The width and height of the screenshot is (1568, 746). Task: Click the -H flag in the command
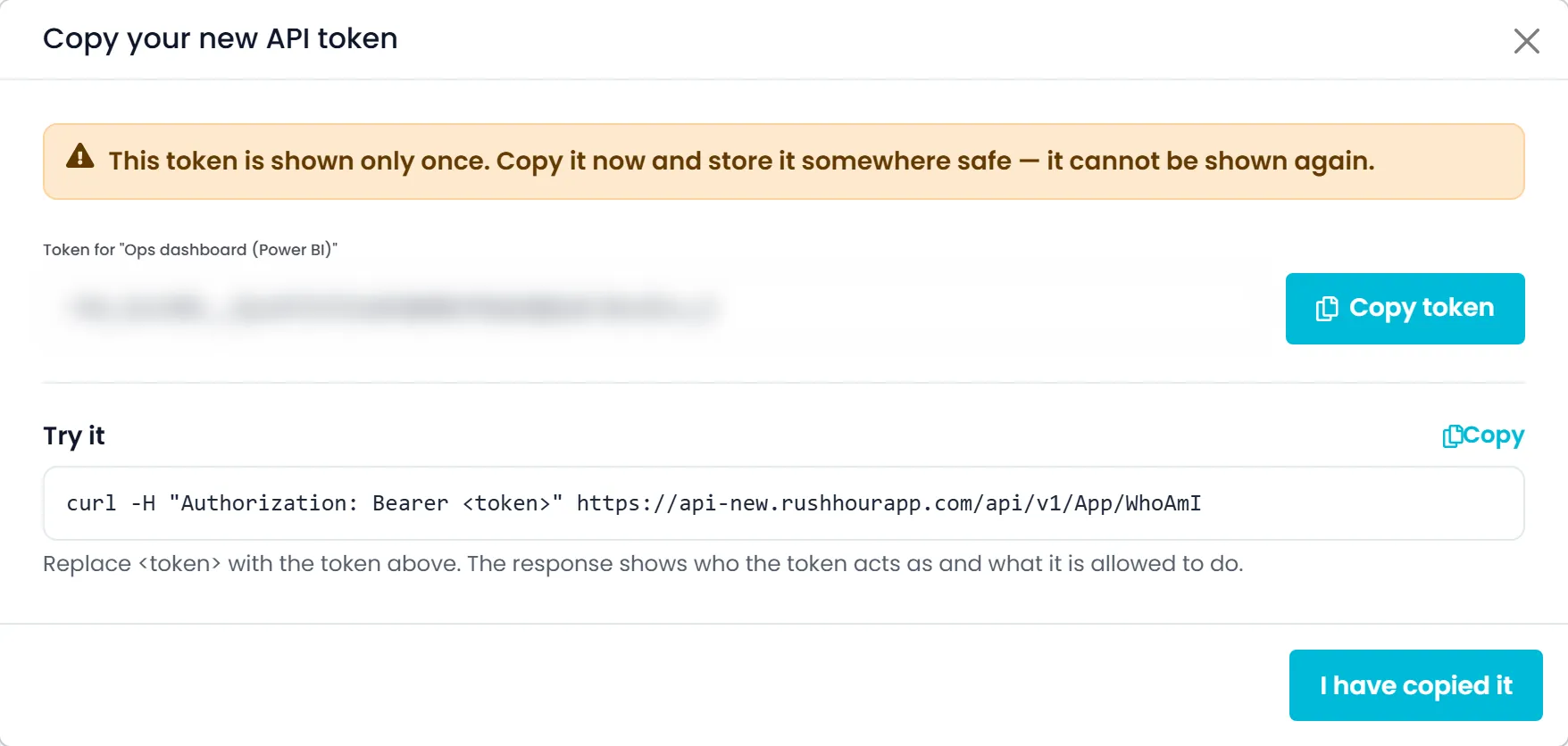(143, 503)
